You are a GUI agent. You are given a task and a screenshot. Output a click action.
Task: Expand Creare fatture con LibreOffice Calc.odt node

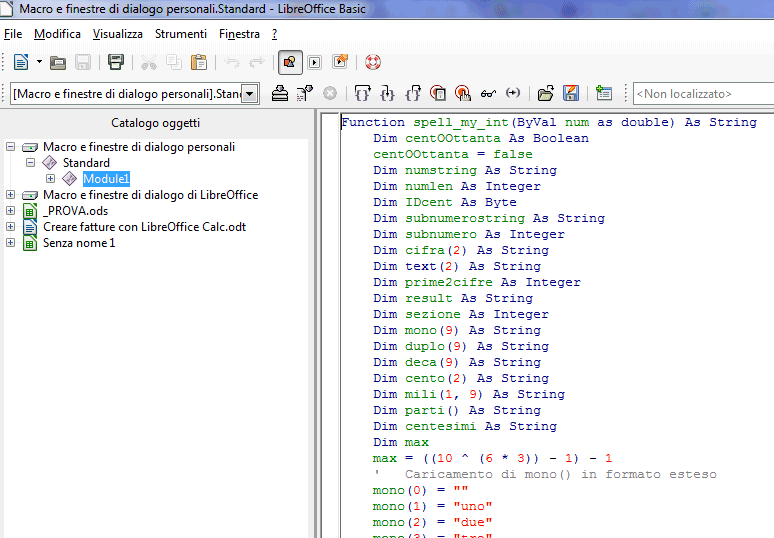tap(10, 227)
